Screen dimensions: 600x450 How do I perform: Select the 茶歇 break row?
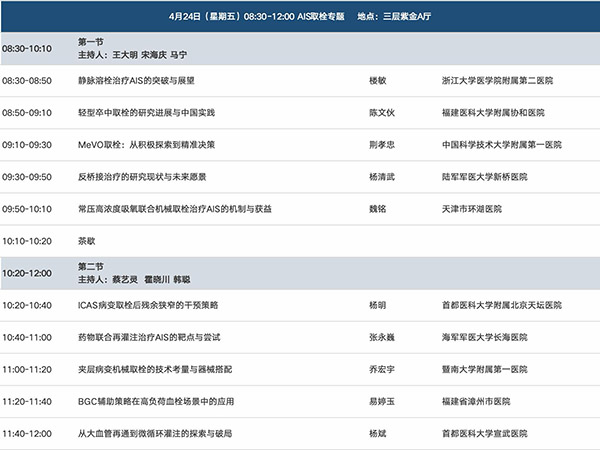coord(88,241)
